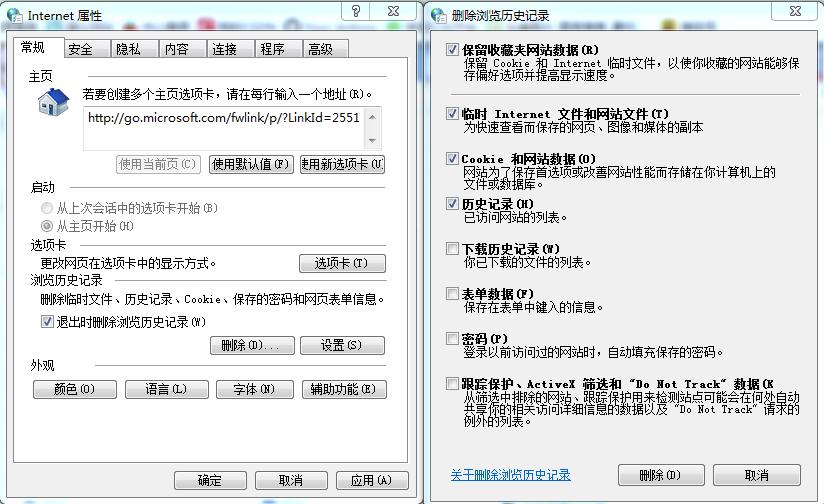
Task: Open the 关于删除浏览历史记录 link
Action: (510, 475)
